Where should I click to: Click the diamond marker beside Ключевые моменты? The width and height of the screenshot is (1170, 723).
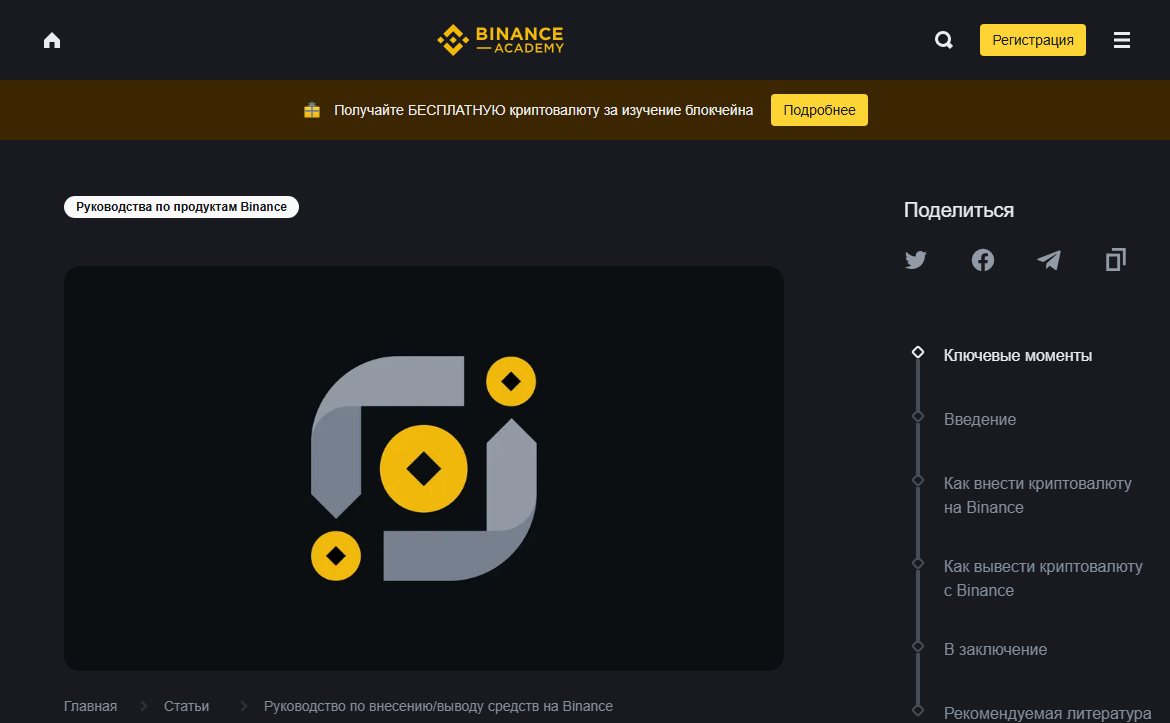click(x=918, y=352)
